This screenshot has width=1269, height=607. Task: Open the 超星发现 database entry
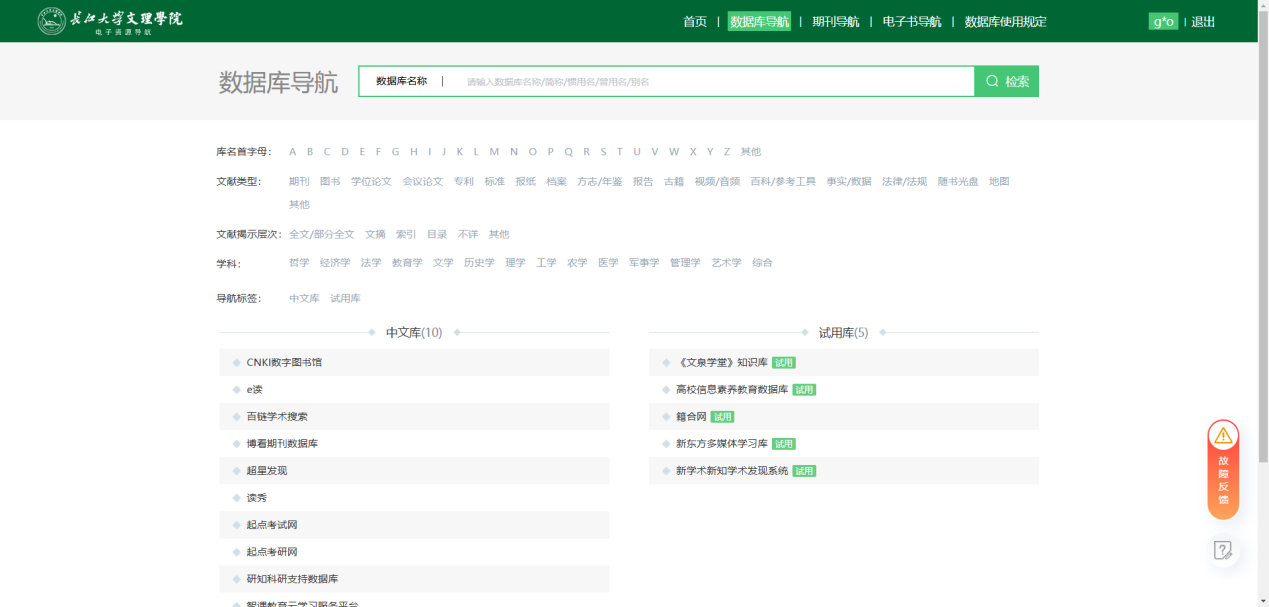tap(266, 471)
